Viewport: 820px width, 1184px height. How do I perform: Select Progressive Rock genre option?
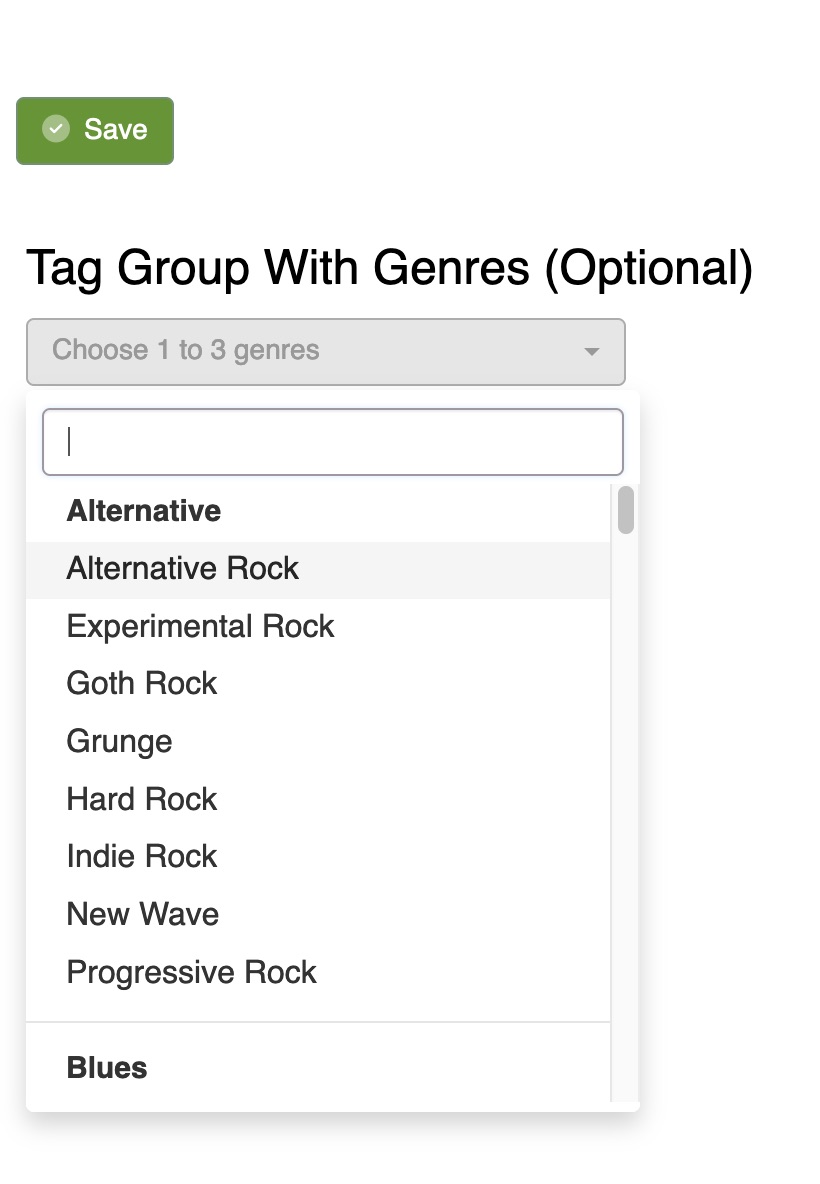point(192,973)
